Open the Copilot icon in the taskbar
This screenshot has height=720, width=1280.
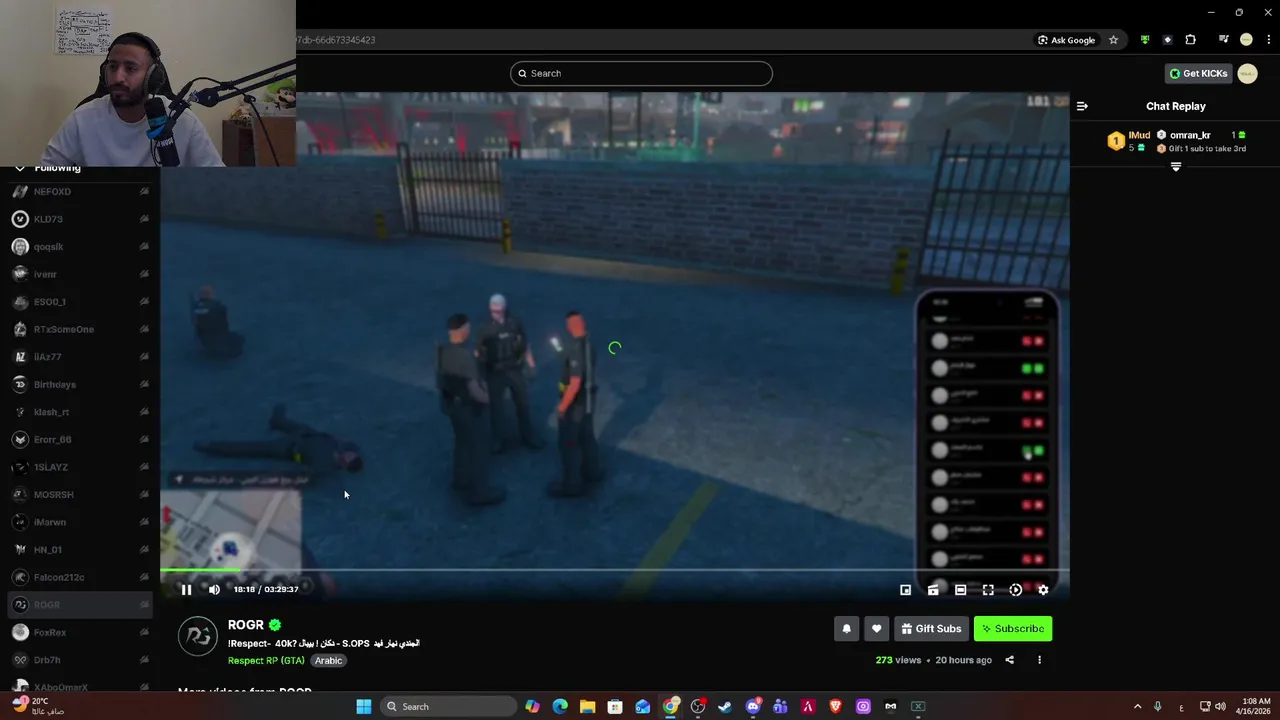tap(532, 707)
